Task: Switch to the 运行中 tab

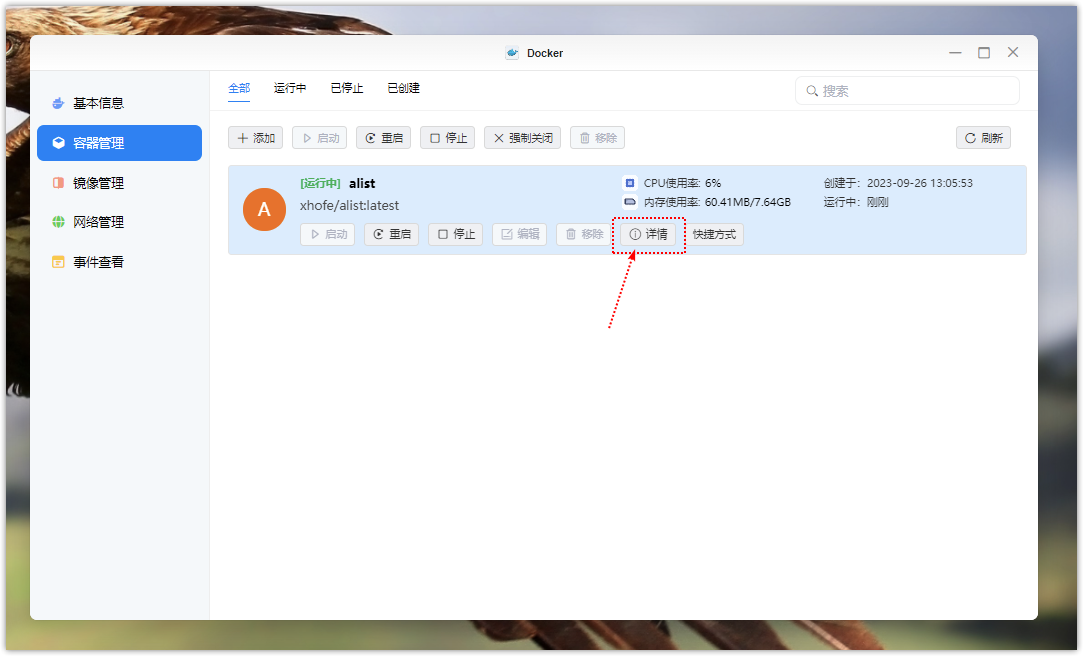Action: click(x=289, y=88)
